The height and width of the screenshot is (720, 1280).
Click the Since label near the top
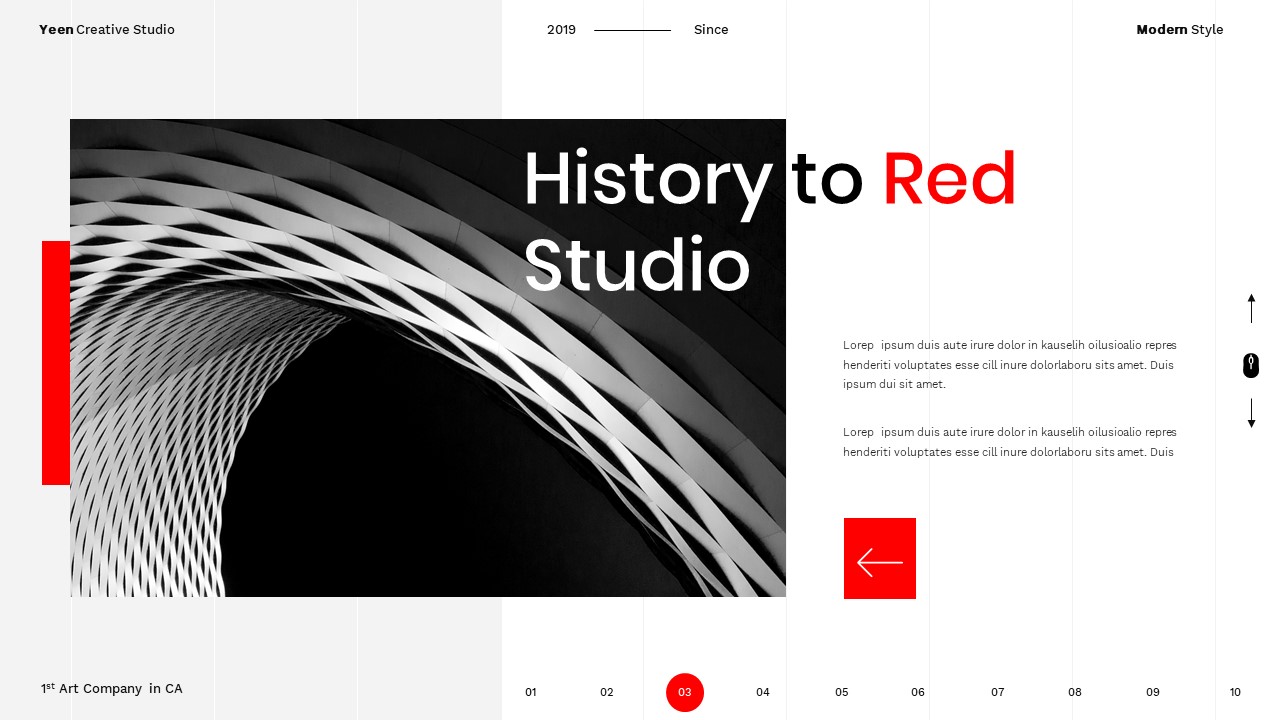click(x=711, y=30)
